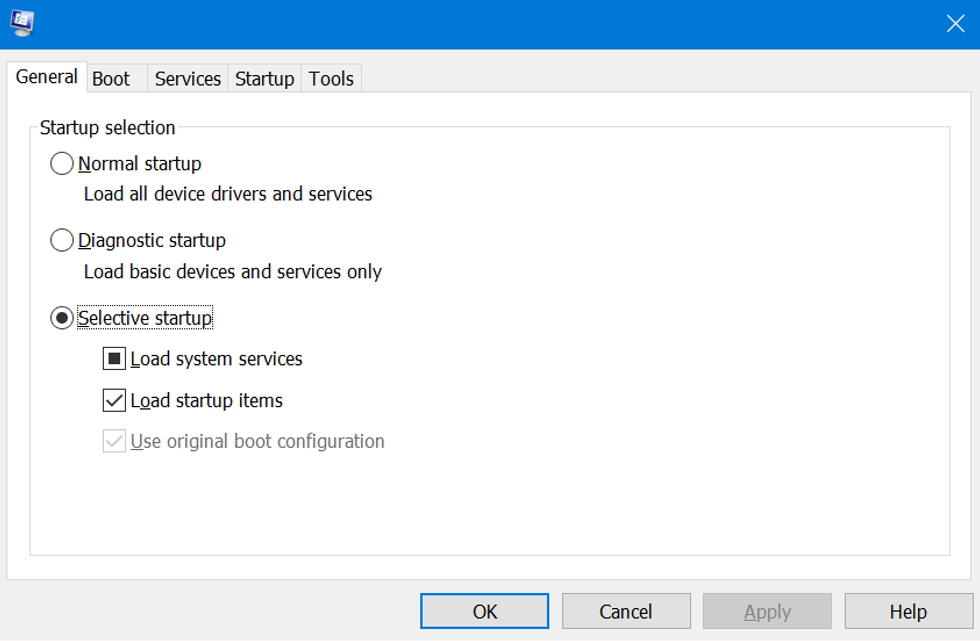The height and width of the screenshot is (641, 980).
Task: Click the Cancel button
Action: (626, 611)
